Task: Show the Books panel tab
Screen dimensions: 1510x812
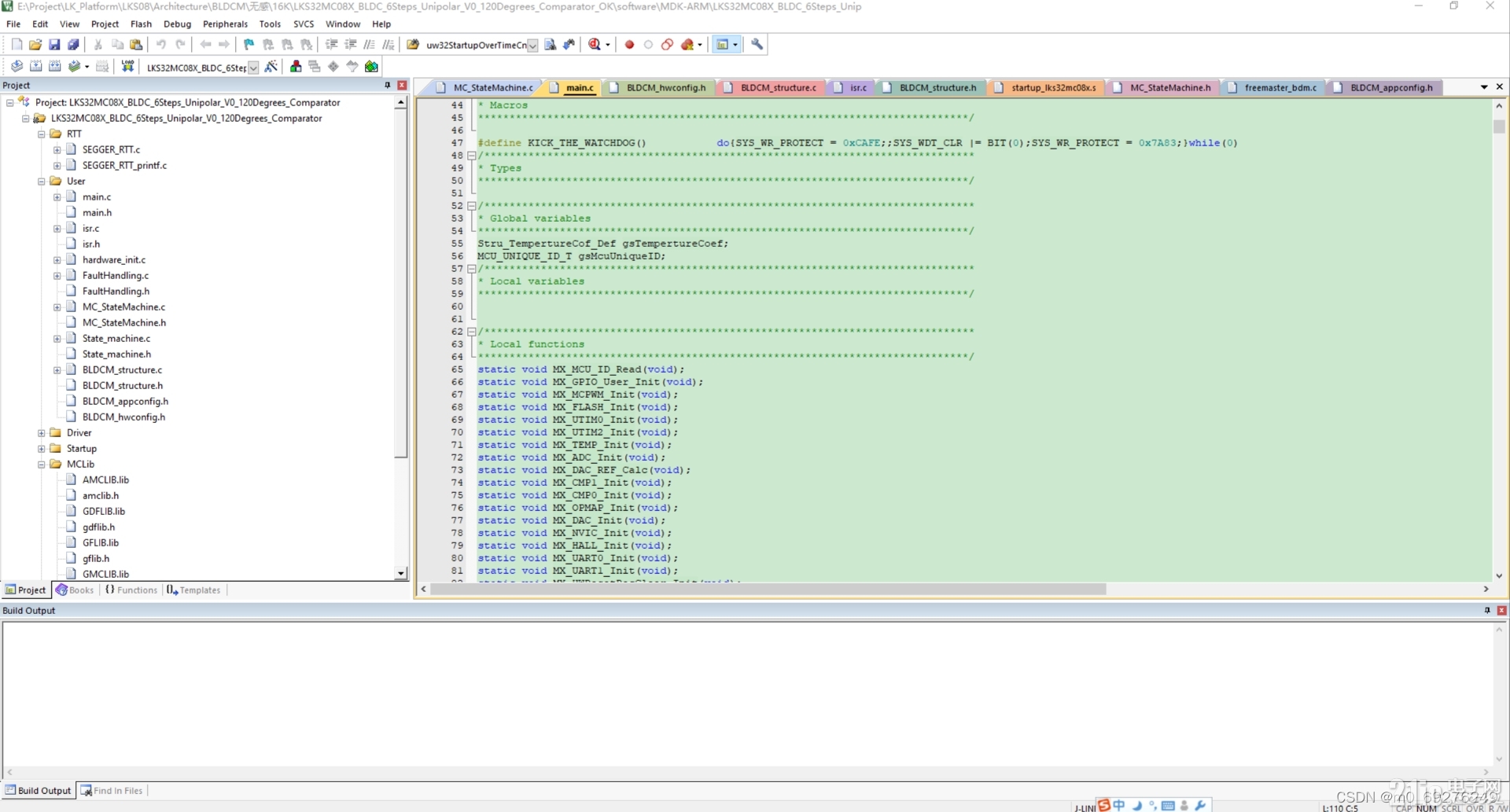Action: pyautogui.click(x=75, y=590)
